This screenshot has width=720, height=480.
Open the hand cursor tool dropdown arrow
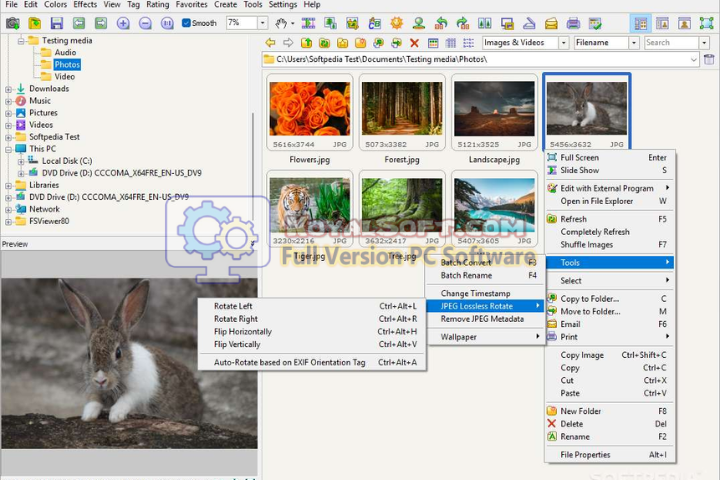click(x=292, y=23)
